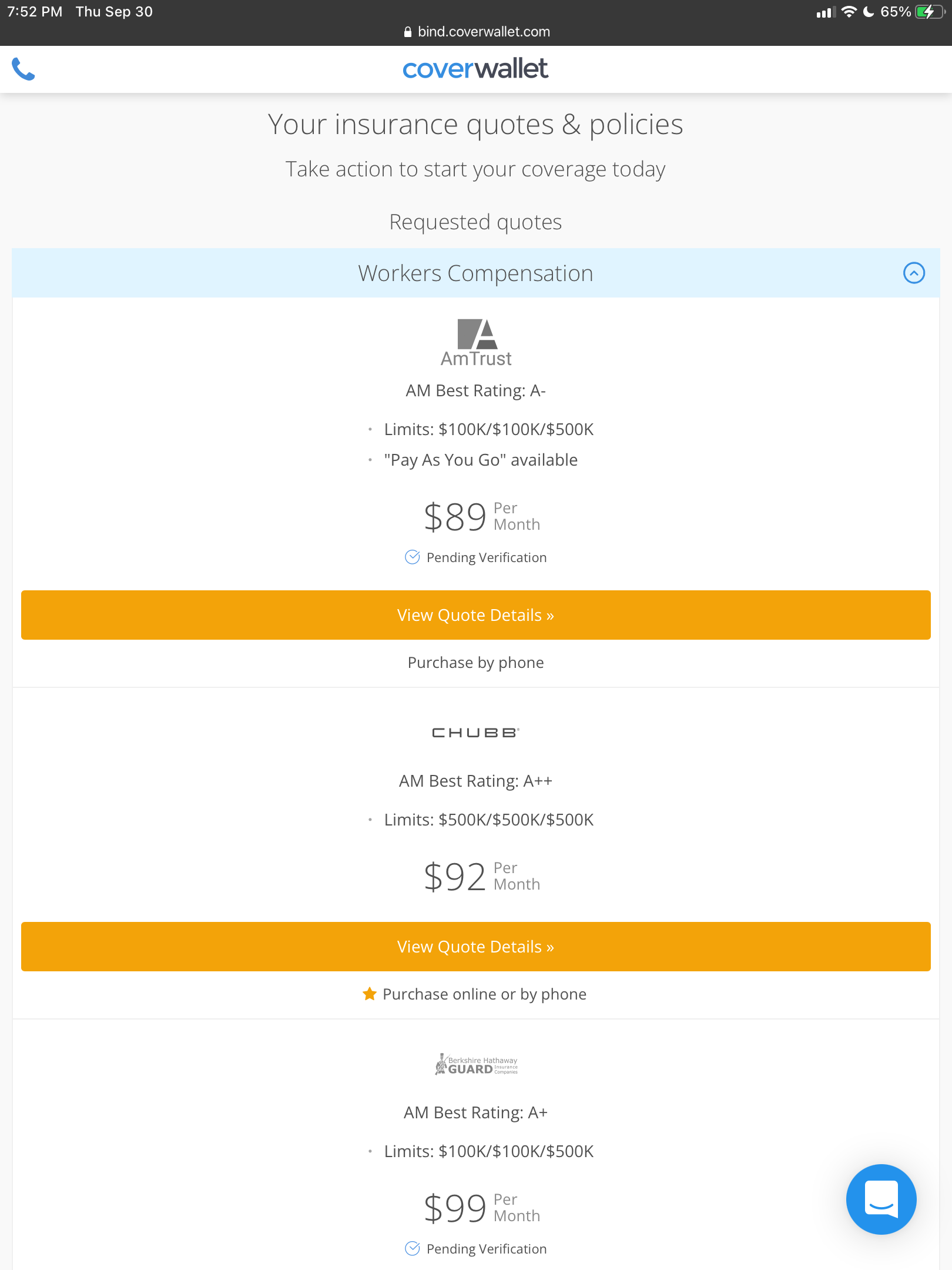Click GUARD Pending Verification check icon

tap(413, 1248)
